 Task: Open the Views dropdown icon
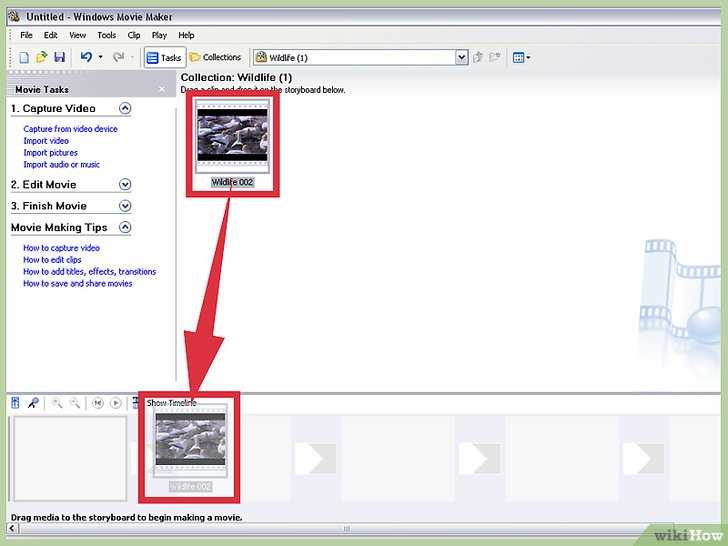(521, 58)
